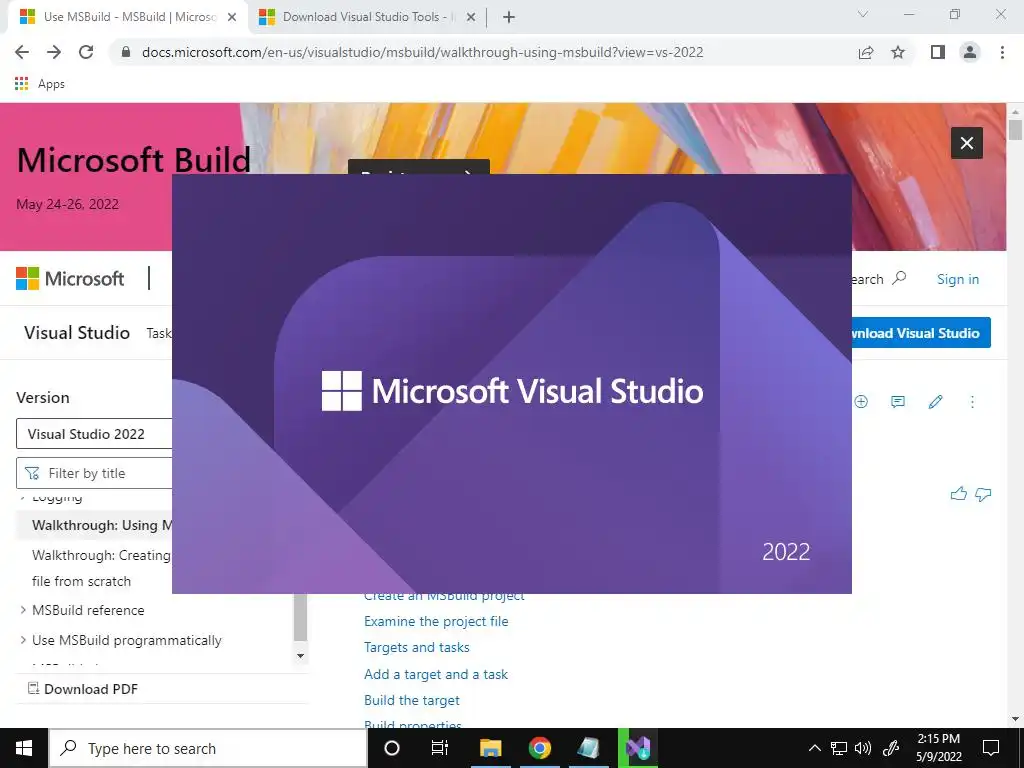Click the taskbar clock showing 2:15 PM
Image resolution: width=1024 pixels, height=768 pixels.
[938, 748]
